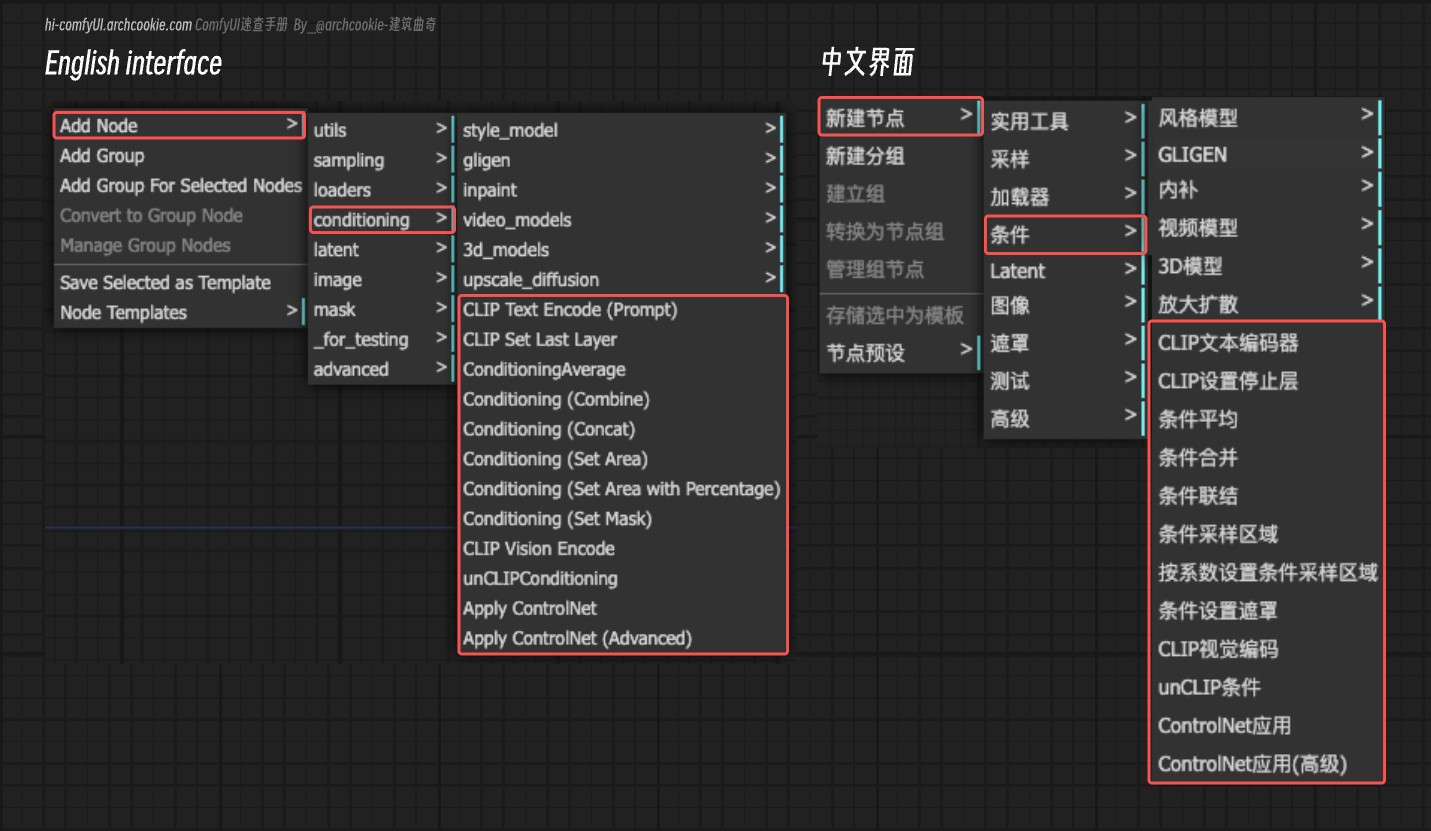Expand the 高级 category
This screenshot has height=831, width=1431.
(x=1065, y=419)
